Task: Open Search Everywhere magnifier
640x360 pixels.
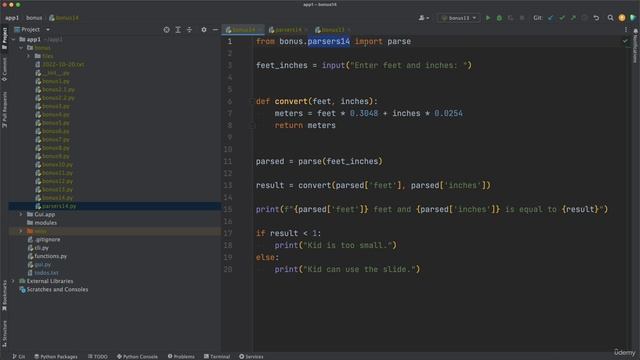Action: (x=610, y=18)
